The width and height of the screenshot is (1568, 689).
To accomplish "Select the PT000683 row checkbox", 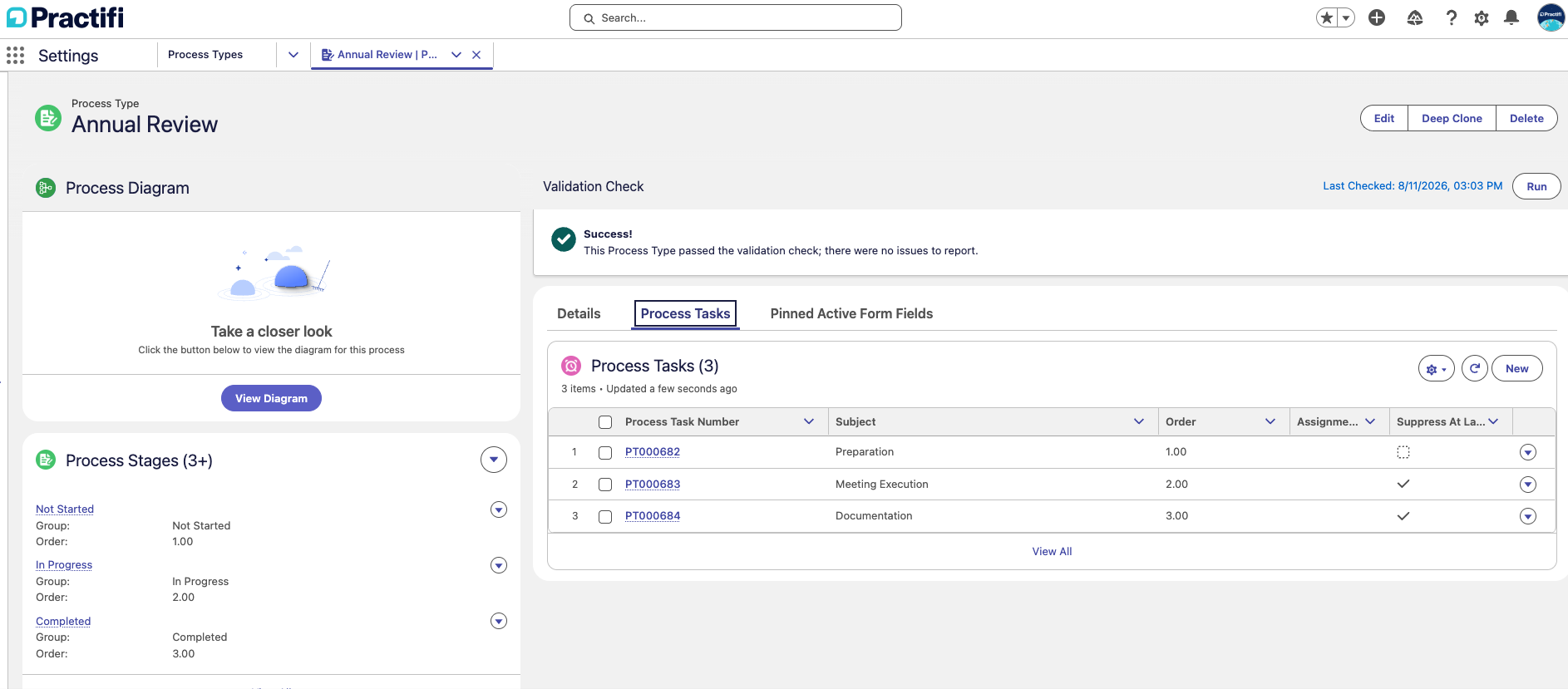I will tap(605, 485).
